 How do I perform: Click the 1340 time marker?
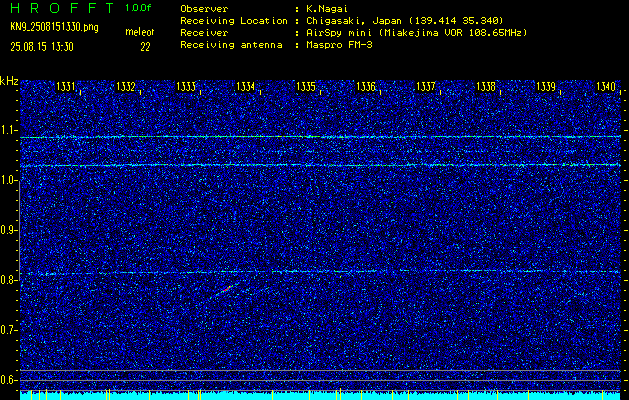(x=606, y=87)
